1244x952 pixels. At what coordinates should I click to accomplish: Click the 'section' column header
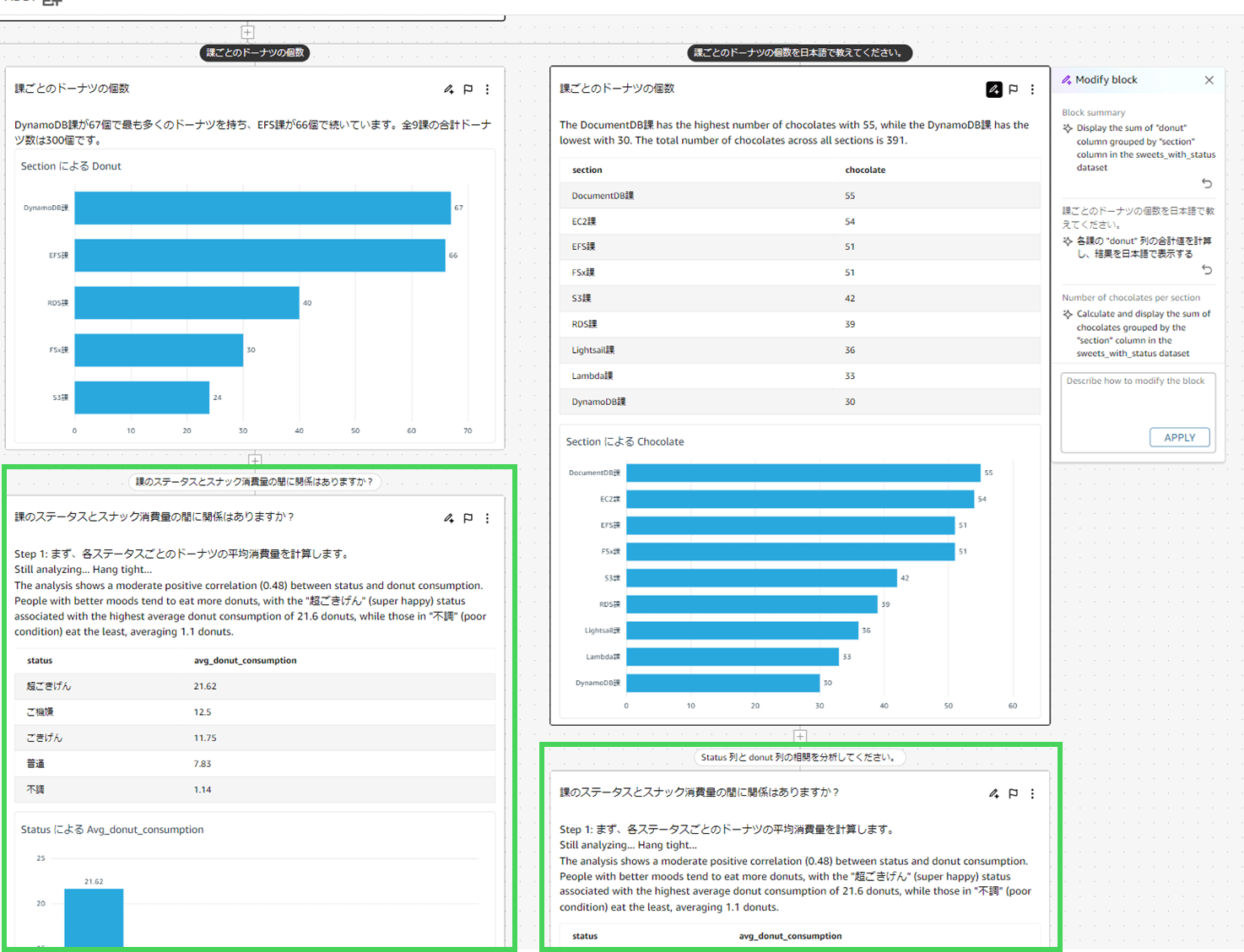587,170
